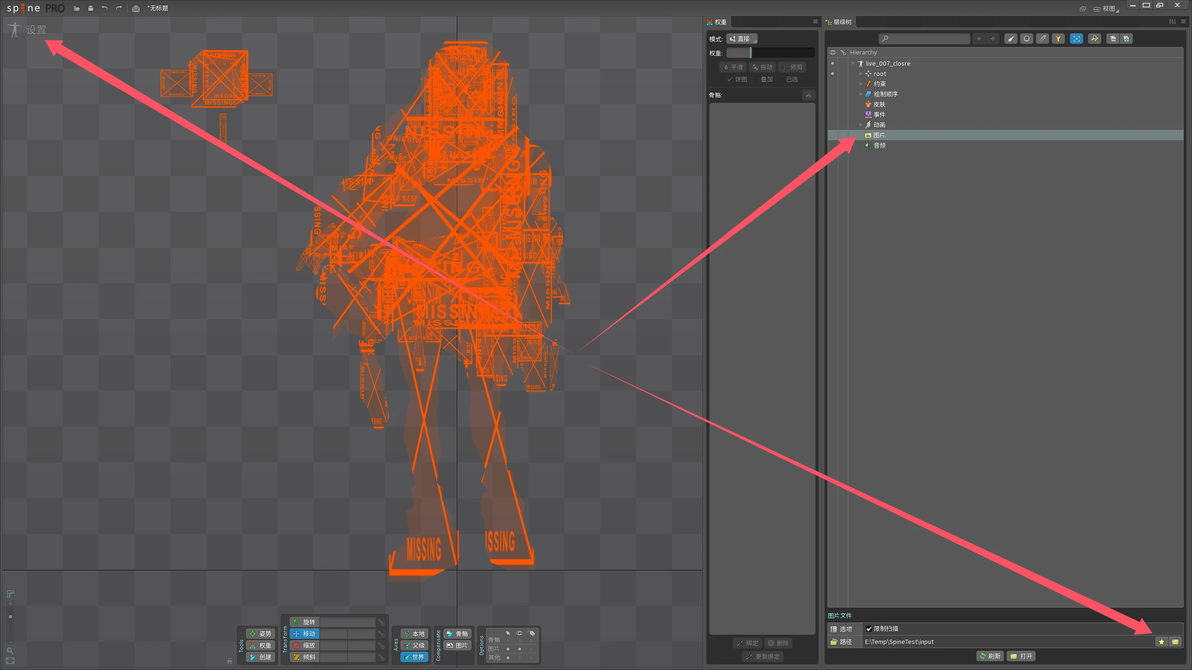
Task: Save project using the disk icon in title bar
Action: [90, 8]
